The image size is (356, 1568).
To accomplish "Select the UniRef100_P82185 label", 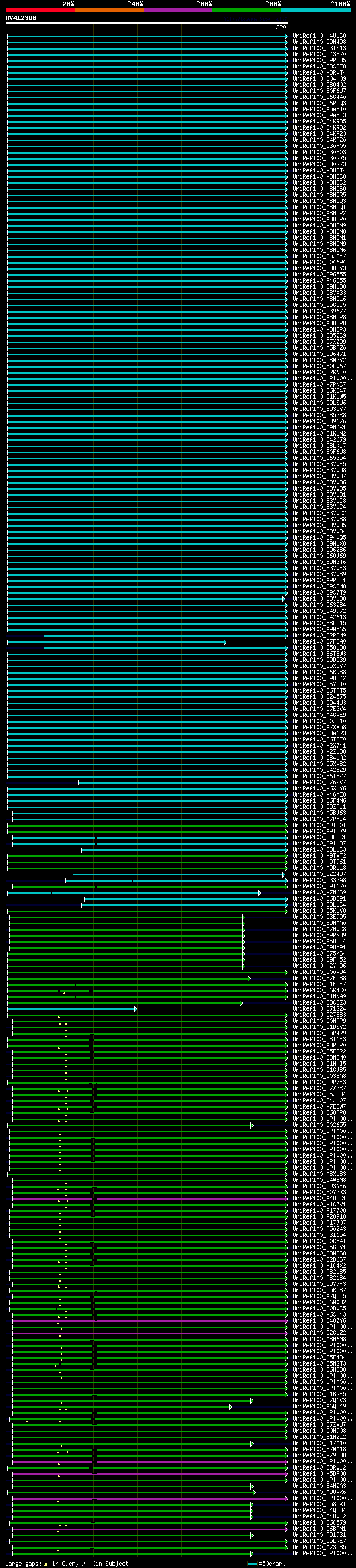I will 319,1272.
